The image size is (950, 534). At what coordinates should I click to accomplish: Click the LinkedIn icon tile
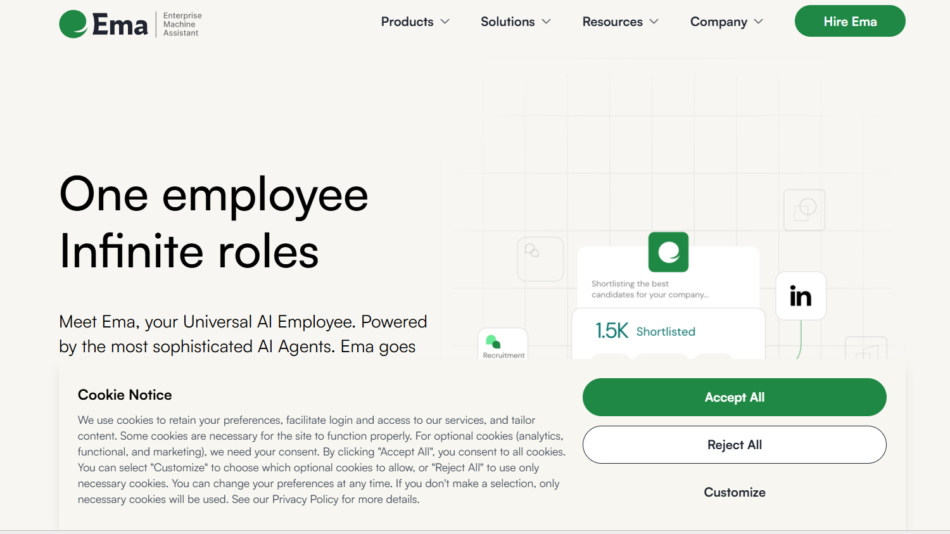tap(800, 296)
